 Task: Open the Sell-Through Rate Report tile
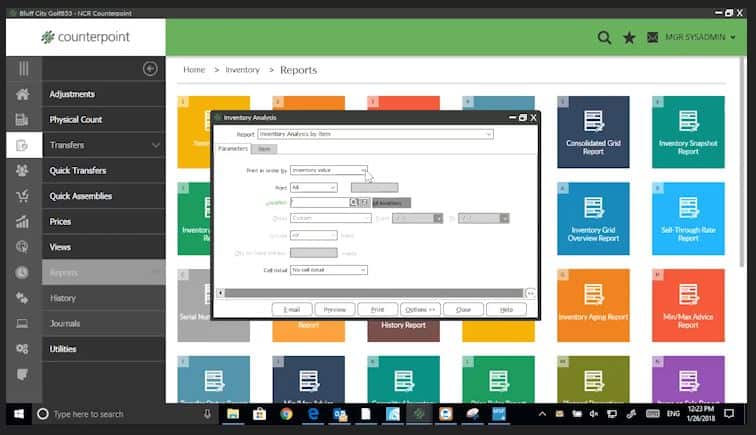(688, 218)
